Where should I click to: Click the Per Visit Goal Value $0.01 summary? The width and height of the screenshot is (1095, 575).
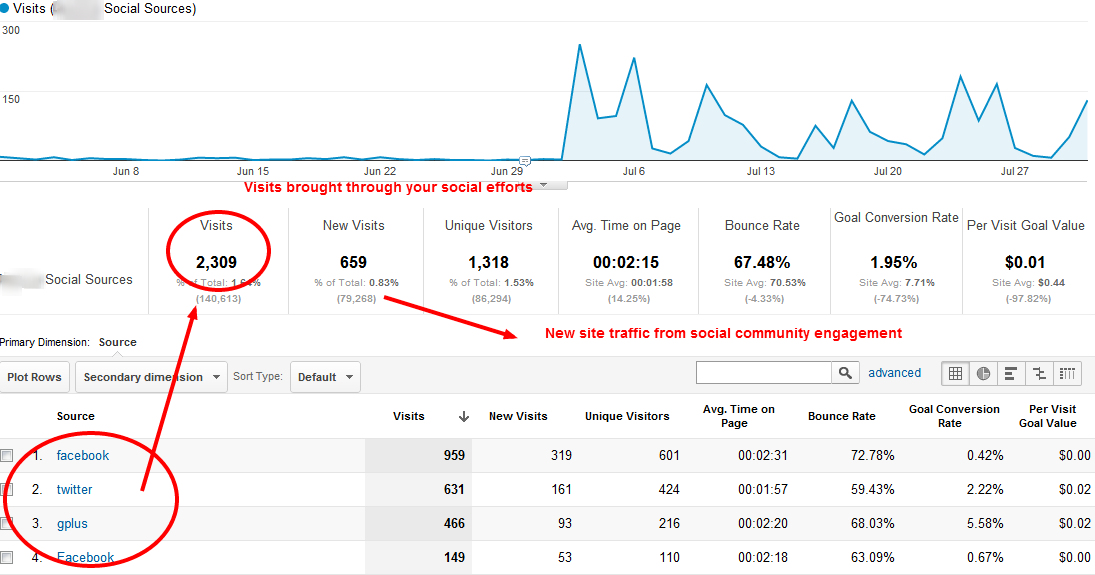(x=1025, y=263)
